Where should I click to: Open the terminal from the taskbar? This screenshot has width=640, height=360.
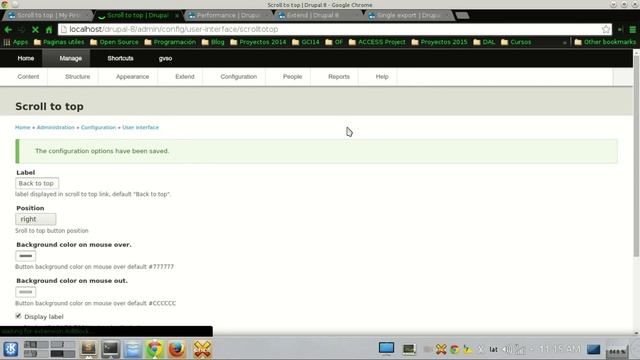(111, 349)
